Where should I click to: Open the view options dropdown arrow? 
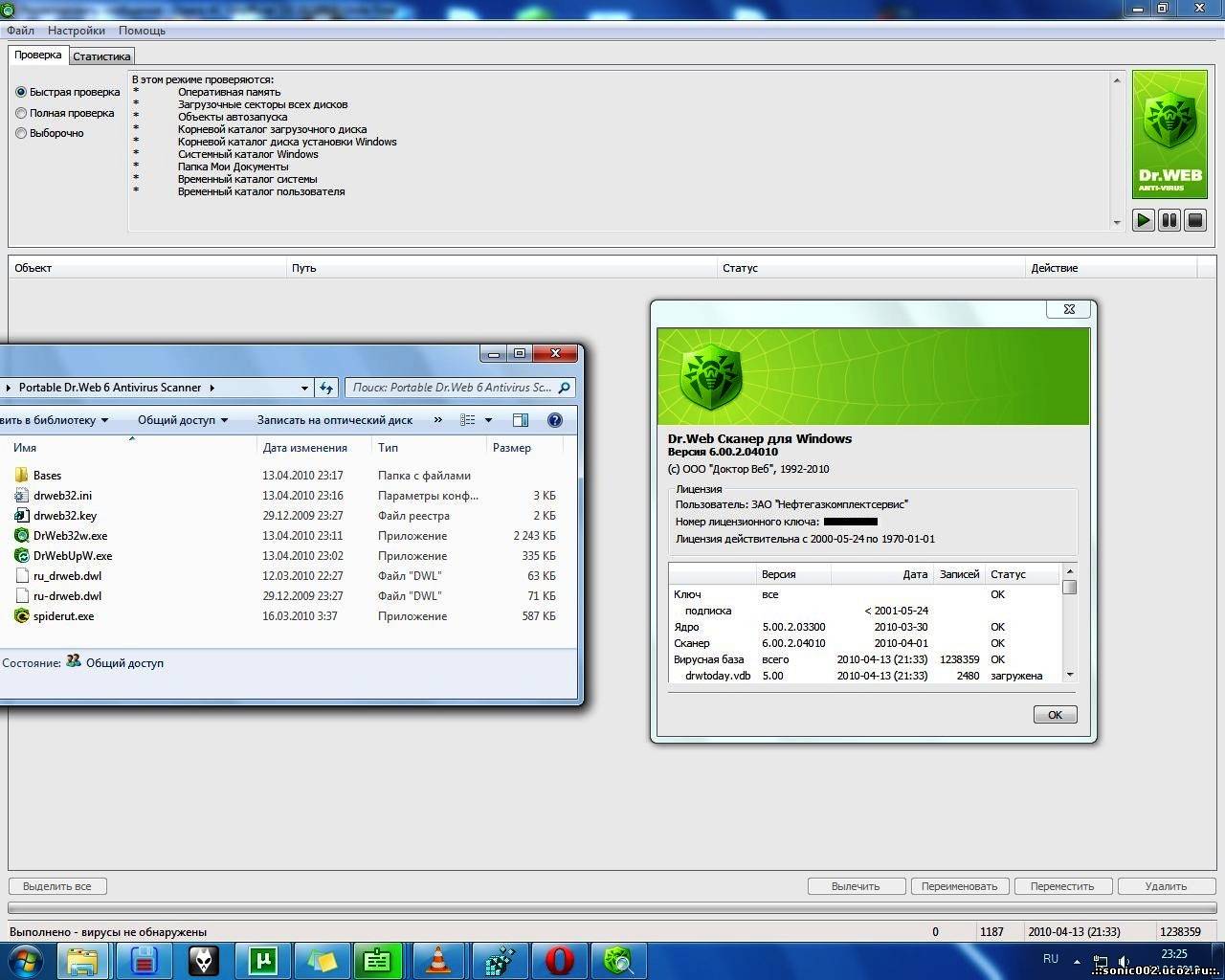[x=488, y=420]
